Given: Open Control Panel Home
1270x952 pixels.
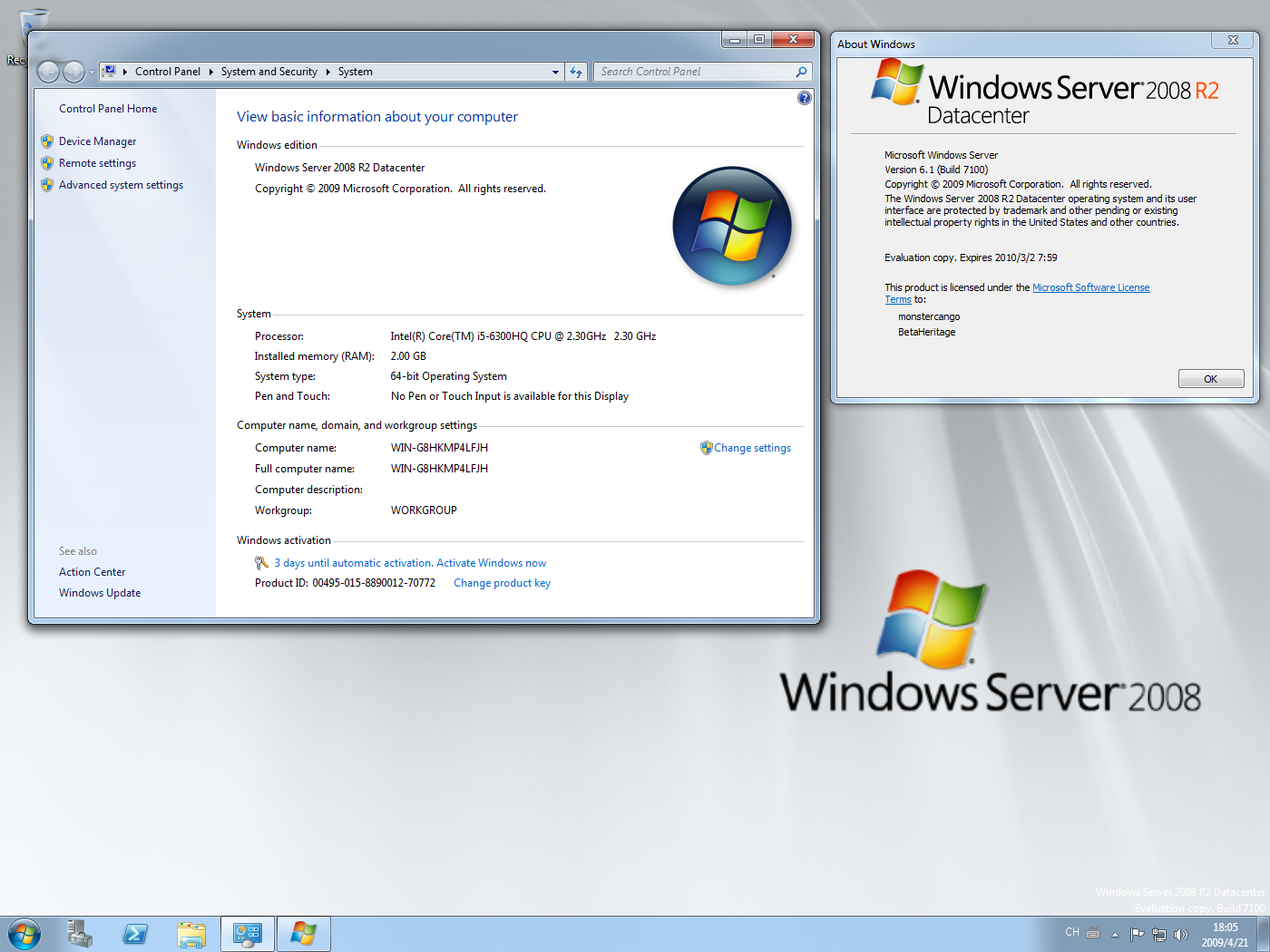Looking at the screenshot, I should 108,109.
